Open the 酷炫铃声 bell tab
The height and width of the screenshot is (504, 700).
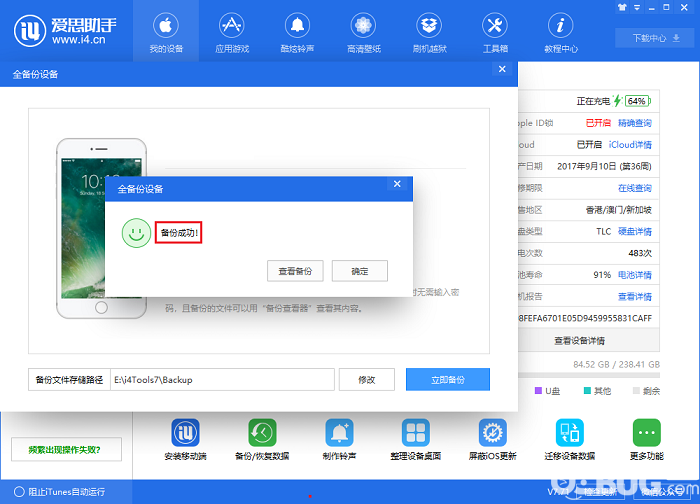pyautogui.click(x=297, y=32)
